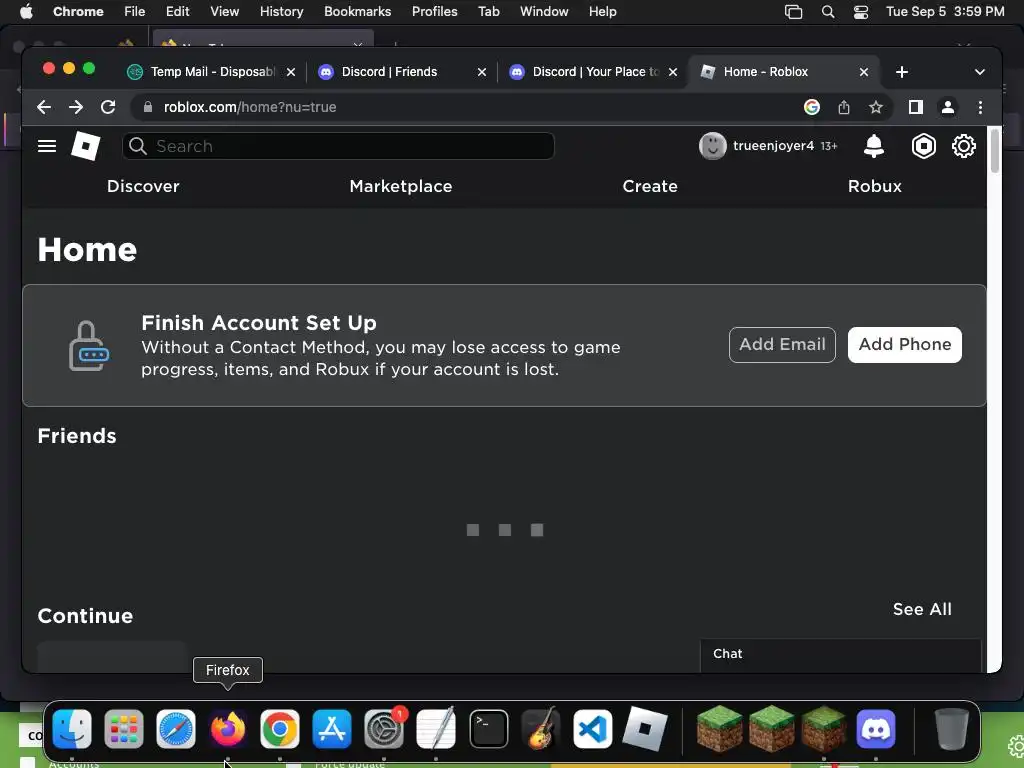Switch to the Discord | Friends tab
The width and height of the screenshot is (1024, 768).
pos(402,72)
